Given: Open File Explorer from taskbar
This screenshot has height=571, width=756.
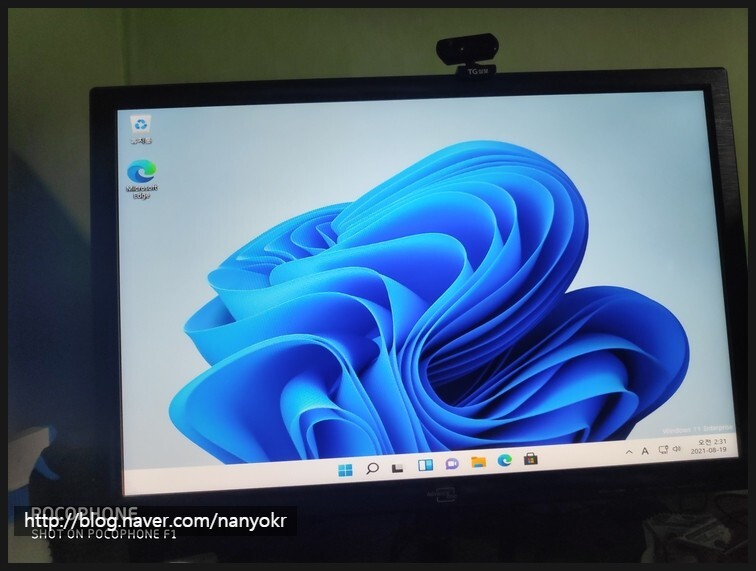Looking at the screenshot, I should click(478, 462).
